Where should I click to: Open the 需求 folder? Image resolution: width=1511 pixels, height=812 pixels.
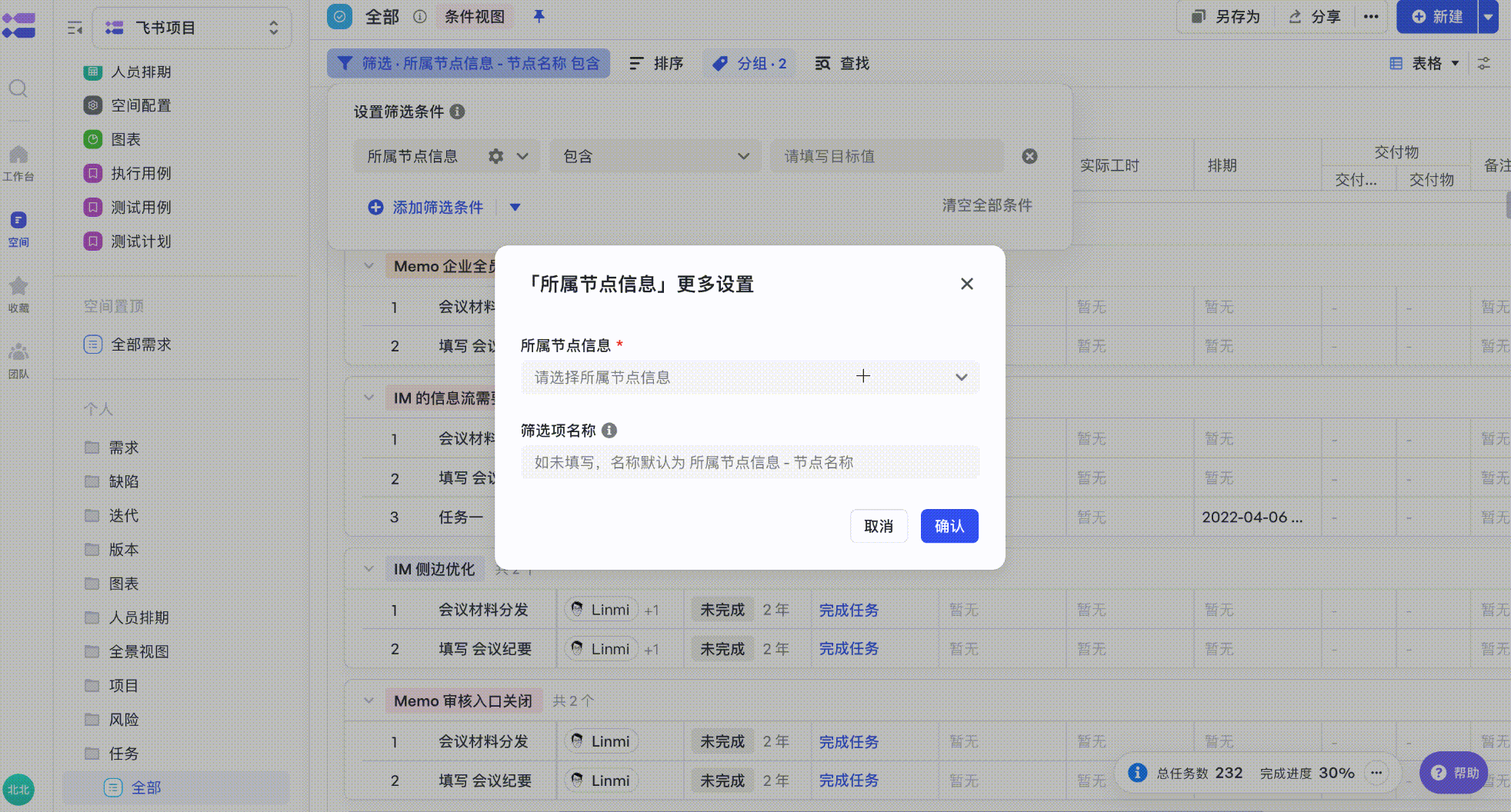(x=123, y=448)
